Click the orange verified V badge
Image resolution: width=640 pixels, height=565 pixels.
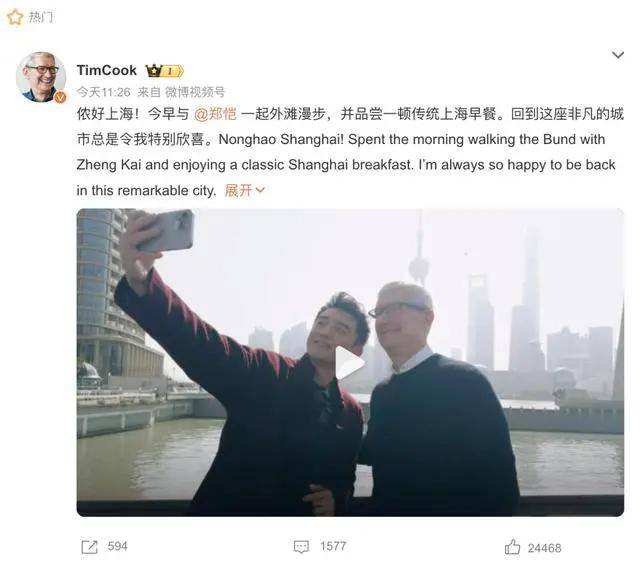click(x=60, y=97)
